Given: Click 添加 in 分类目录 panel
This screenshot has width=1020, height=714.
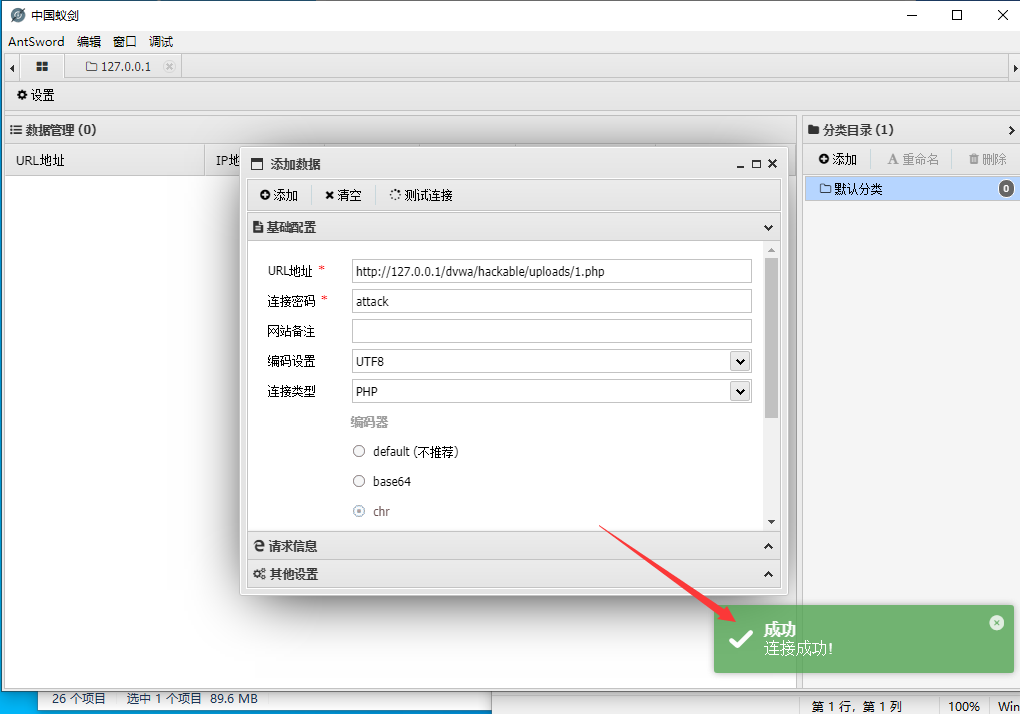Looking at the screenshot, I should click(x=838, y=159).
